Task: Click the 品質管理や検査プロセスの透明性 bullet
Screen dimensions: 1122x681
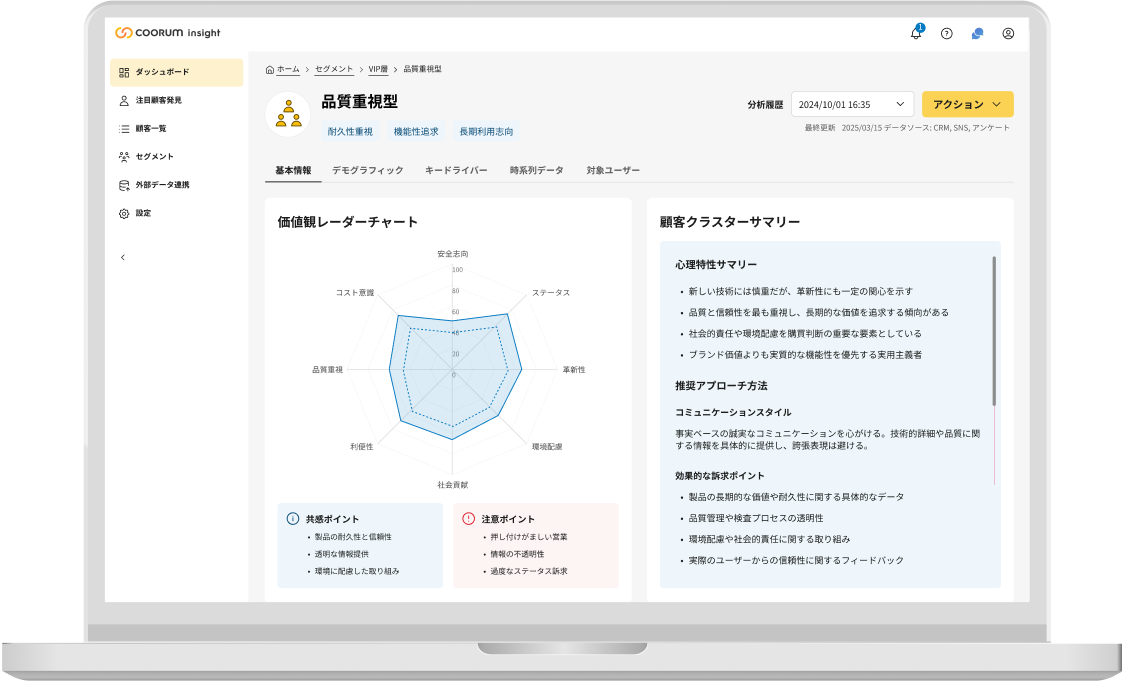Action: coord(756,518)
